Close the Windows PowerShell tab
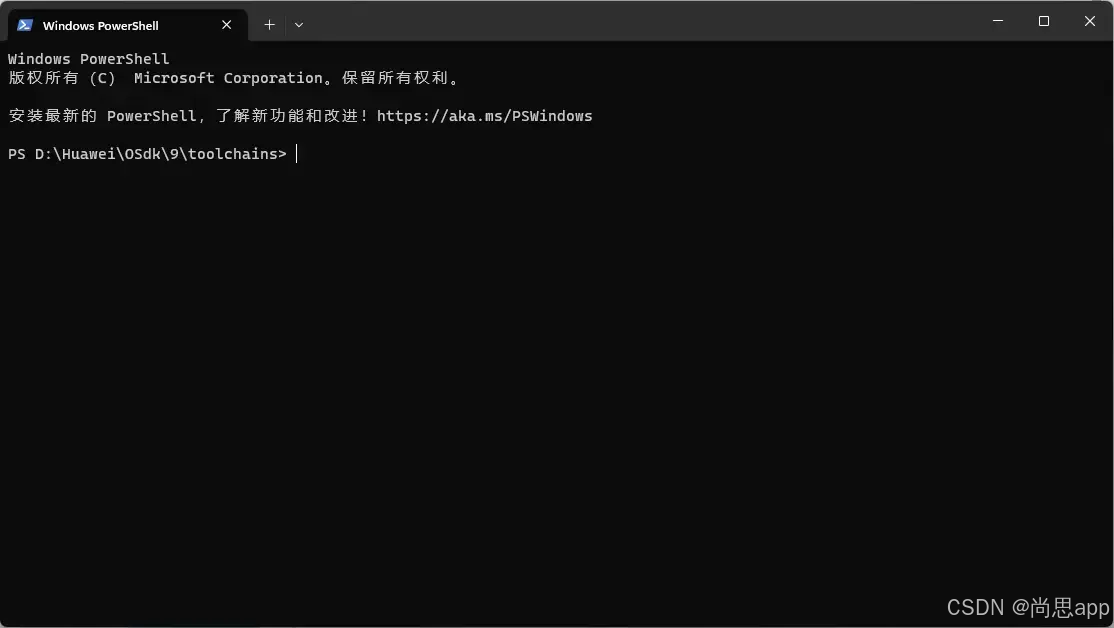 click(227, 25)
